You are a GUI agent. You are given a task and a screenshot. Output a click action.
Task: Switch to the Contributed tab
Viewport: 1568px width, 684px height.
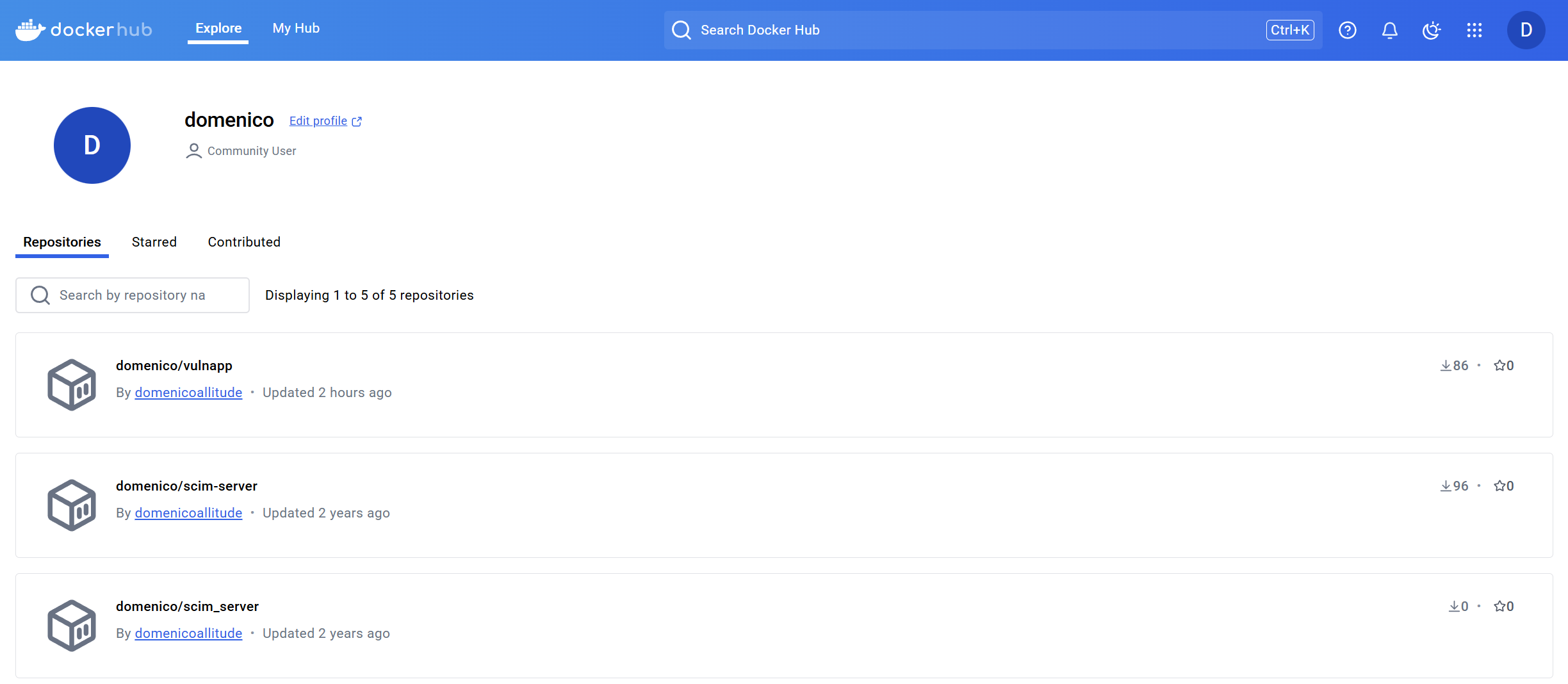244,242
